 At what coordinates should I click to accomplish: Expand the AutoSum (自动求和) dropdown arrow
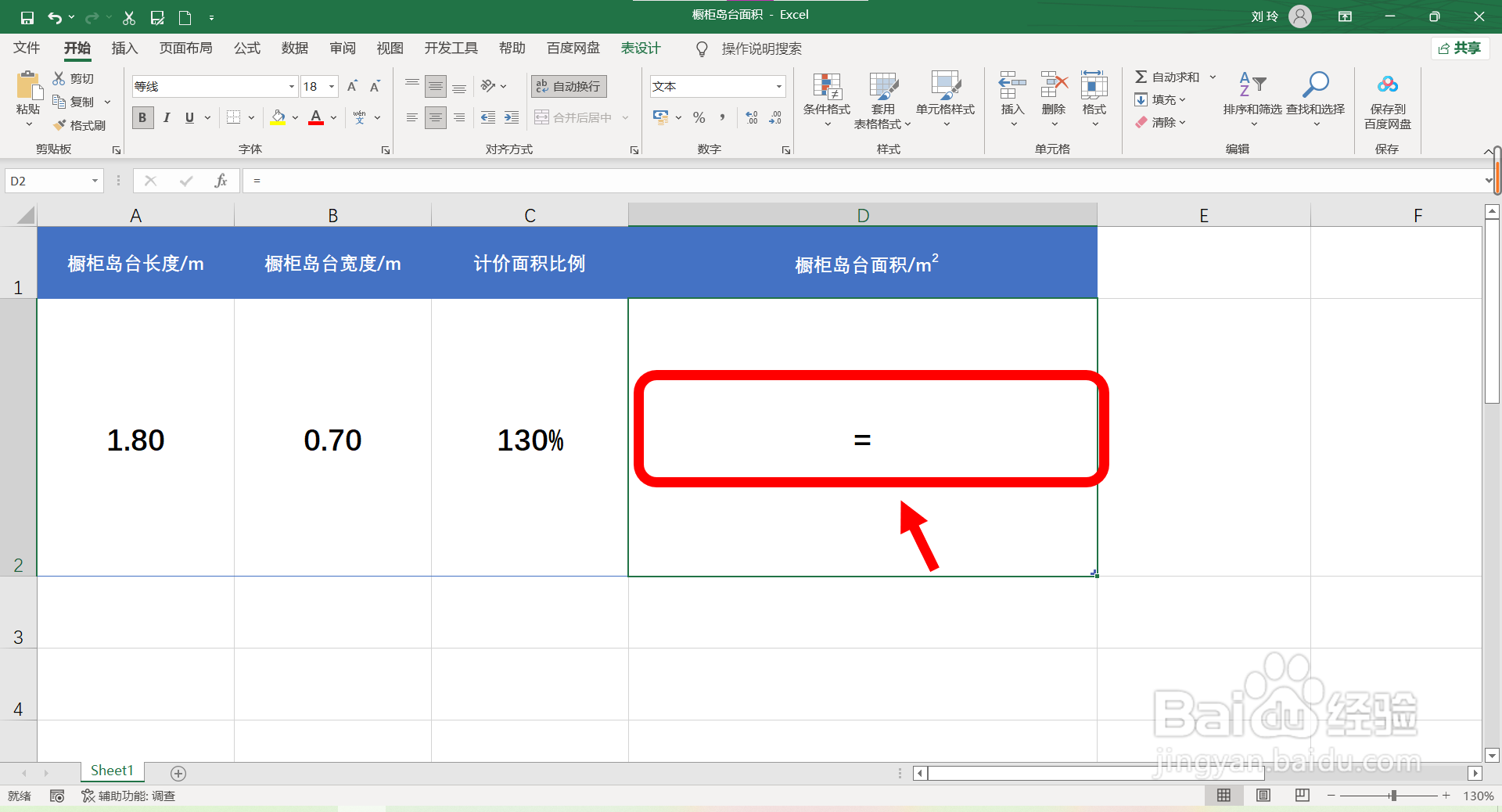1213,77
